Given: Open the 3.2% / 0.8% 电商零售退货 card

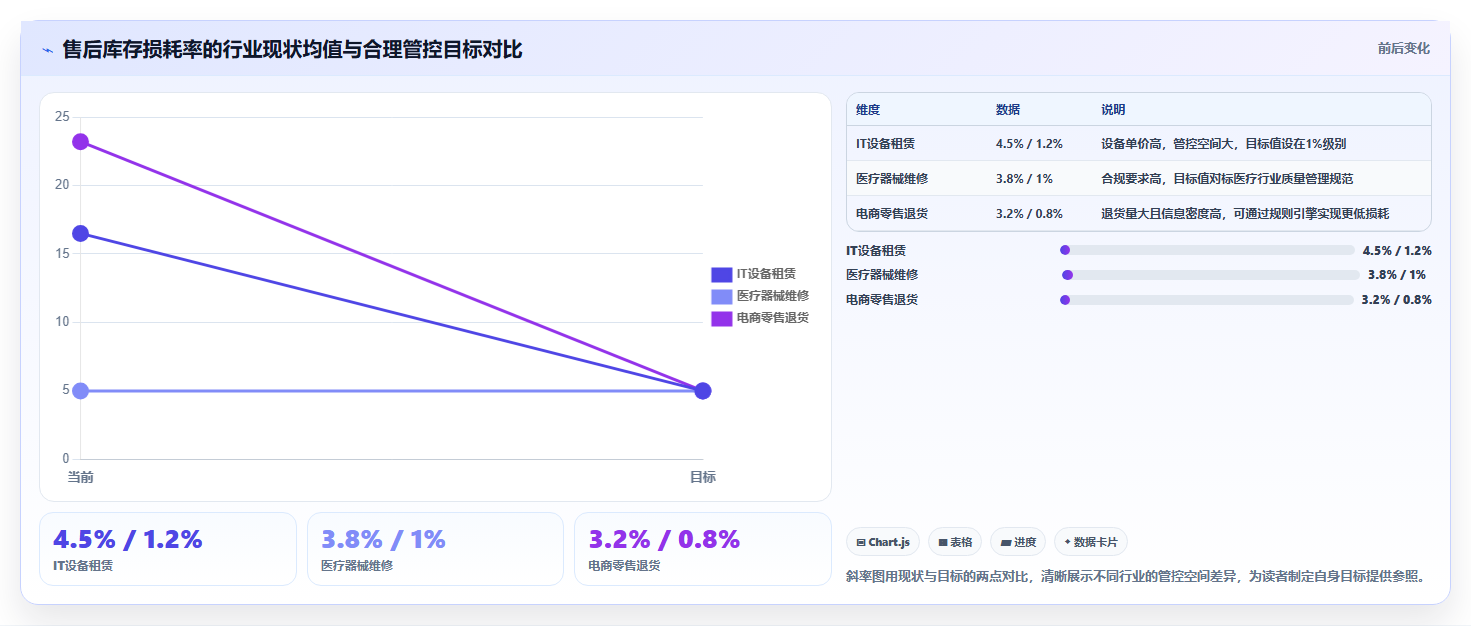Looking at the screenshot, I should (703, 549).
